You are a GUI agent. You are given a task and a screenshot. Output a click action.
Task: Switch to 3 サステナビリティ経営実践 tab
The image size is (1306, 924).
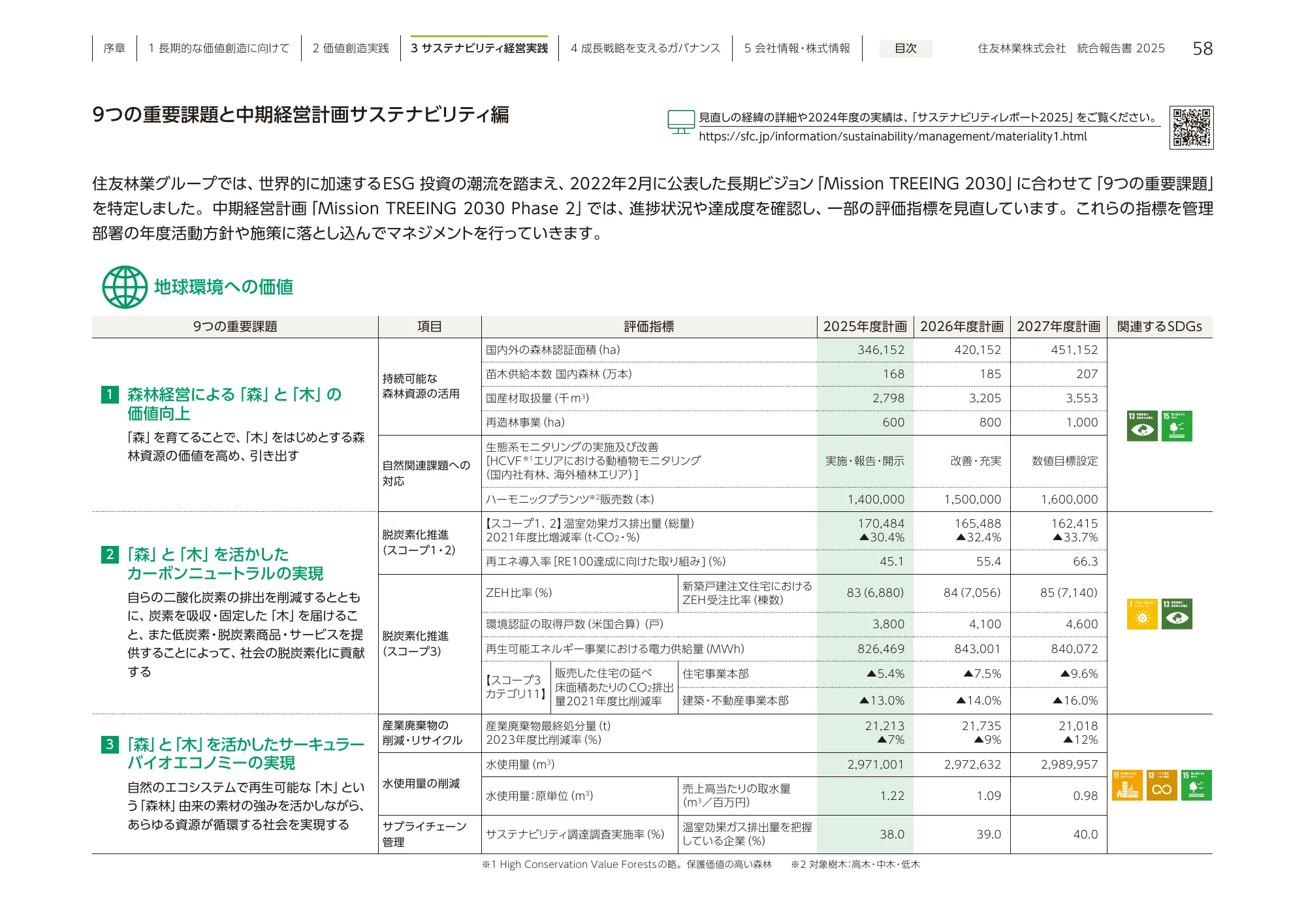click(x=479, y=48)
